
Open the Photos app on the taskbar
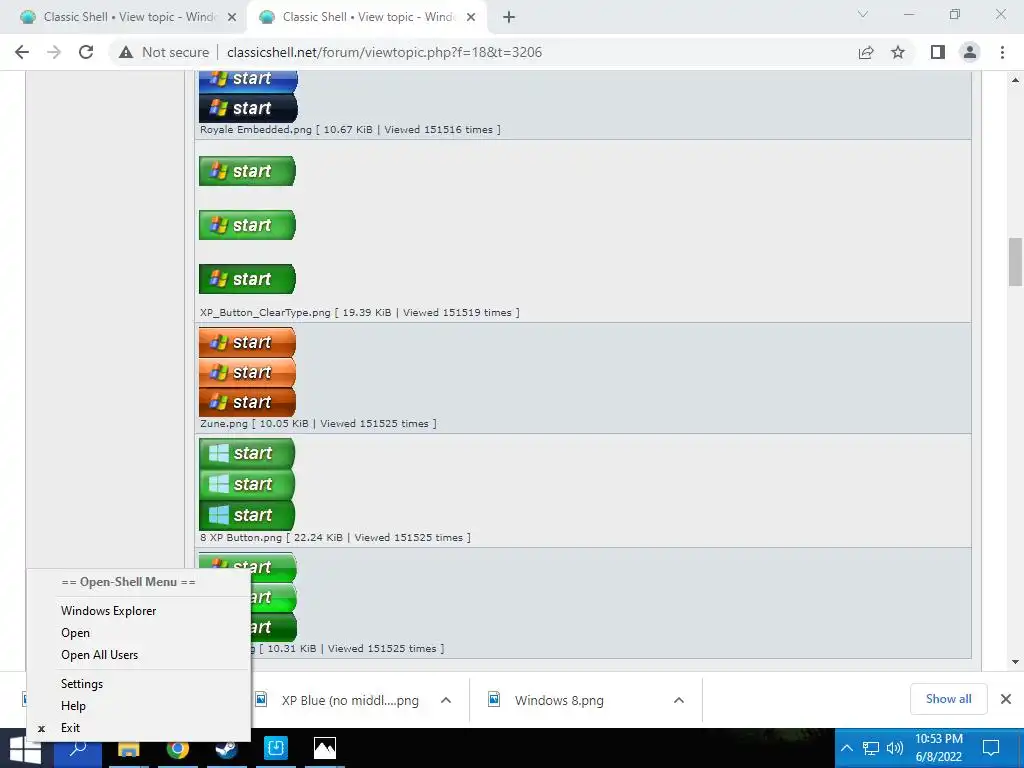(325, 748)
